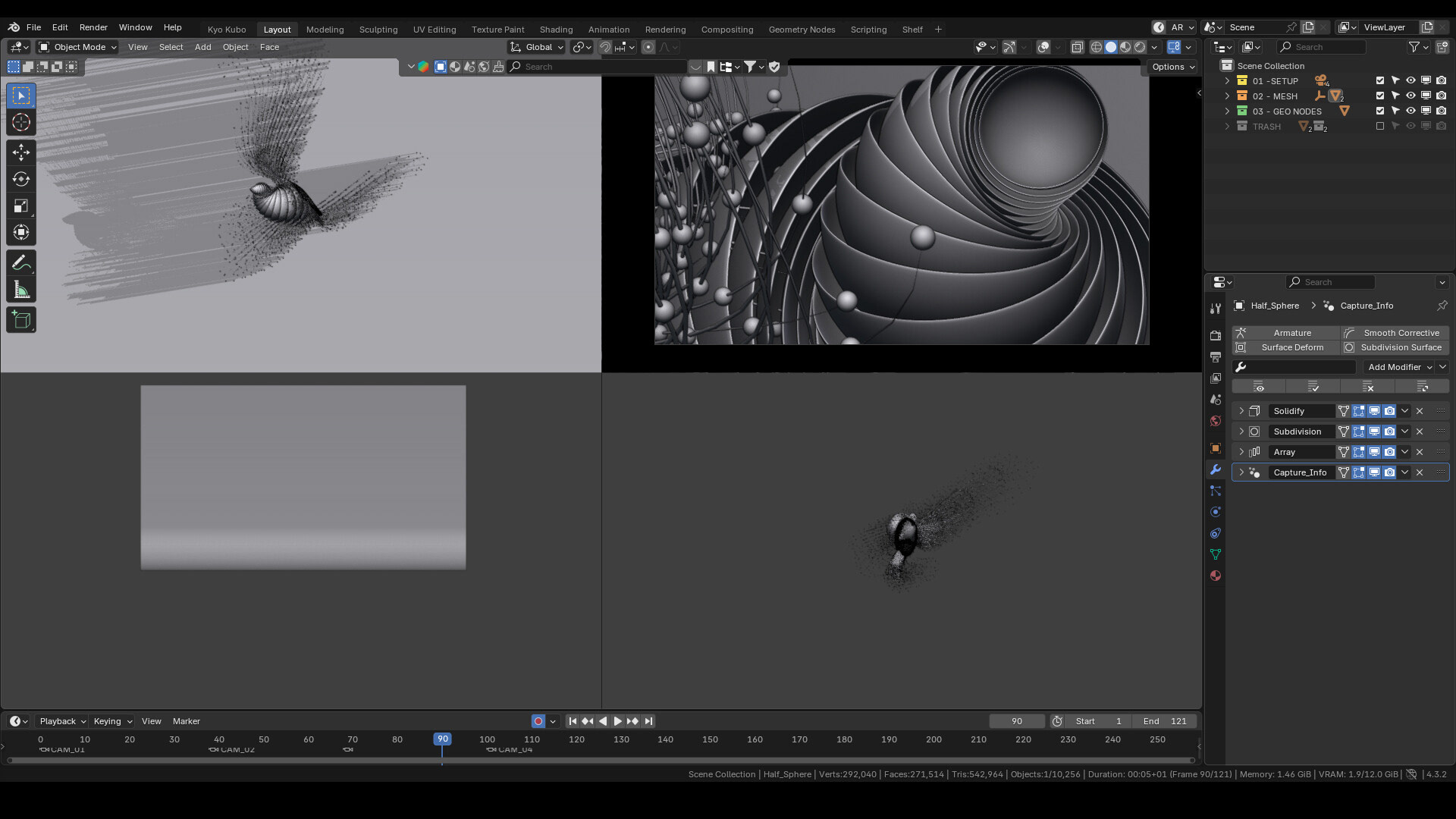Select the Measure tool
Image resolution: width=1456 pixels, height=819 pixels.
pos(21,290)
